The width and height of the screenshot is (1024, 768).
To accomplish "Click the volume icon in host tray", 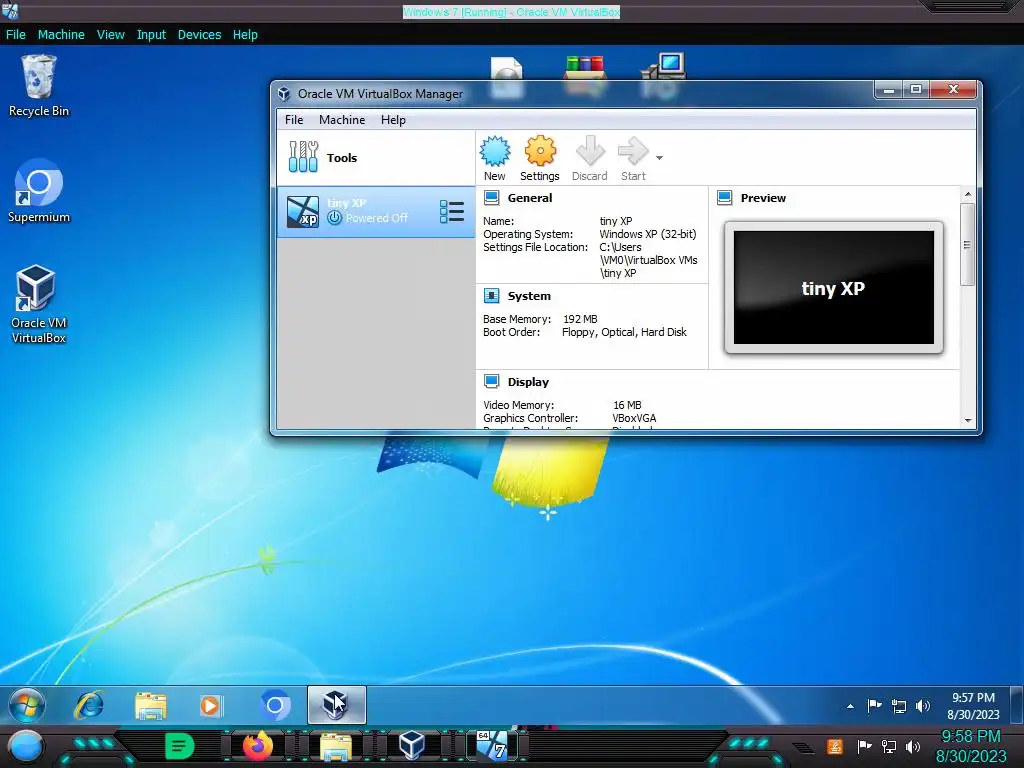I will click(913, 746).
